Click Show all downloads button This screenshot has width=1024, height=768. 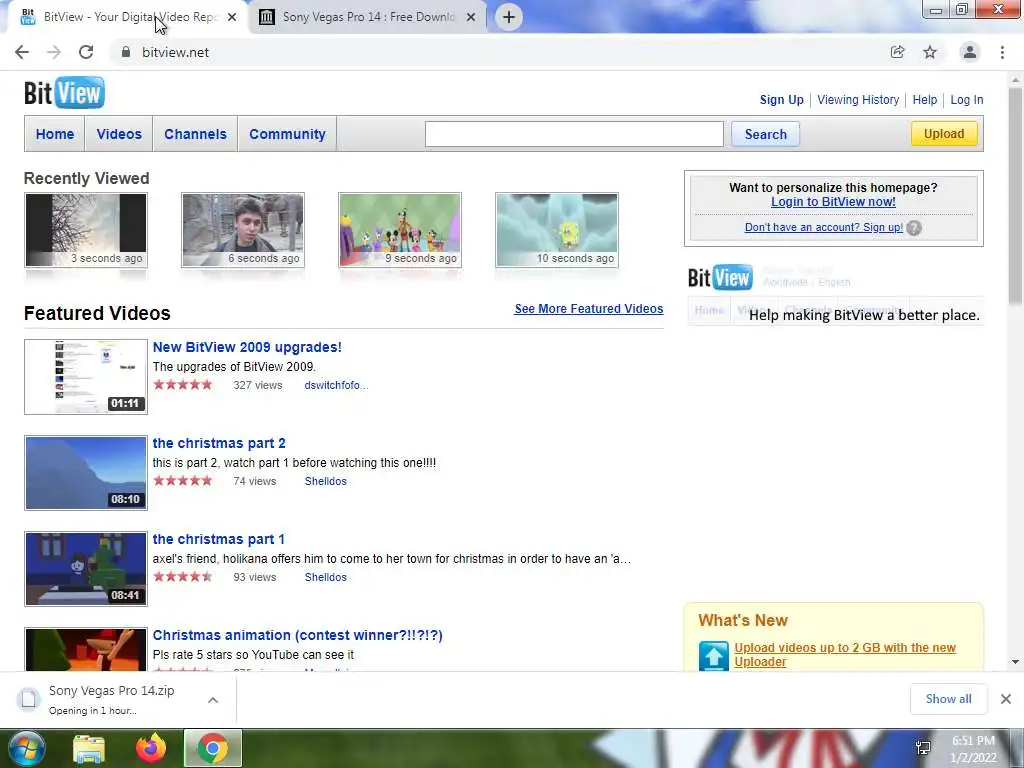[948, 699]
